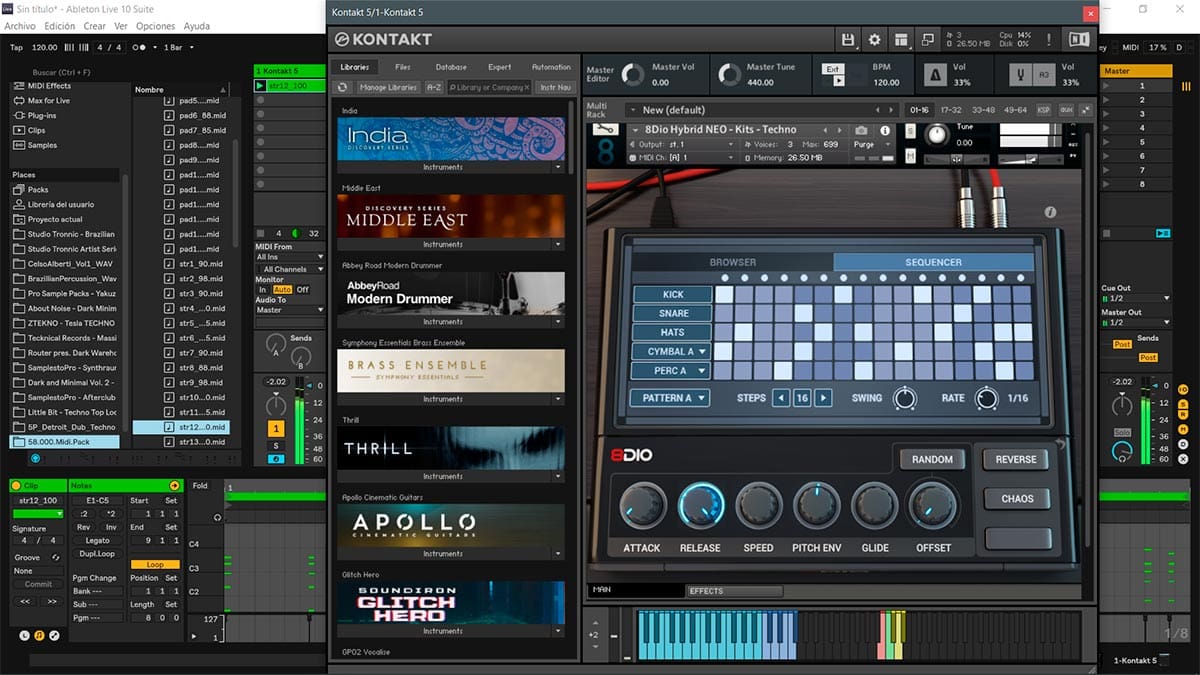Click the loop bracket icon in piano roll
1200x675 pixels.
tap(219, 517)
